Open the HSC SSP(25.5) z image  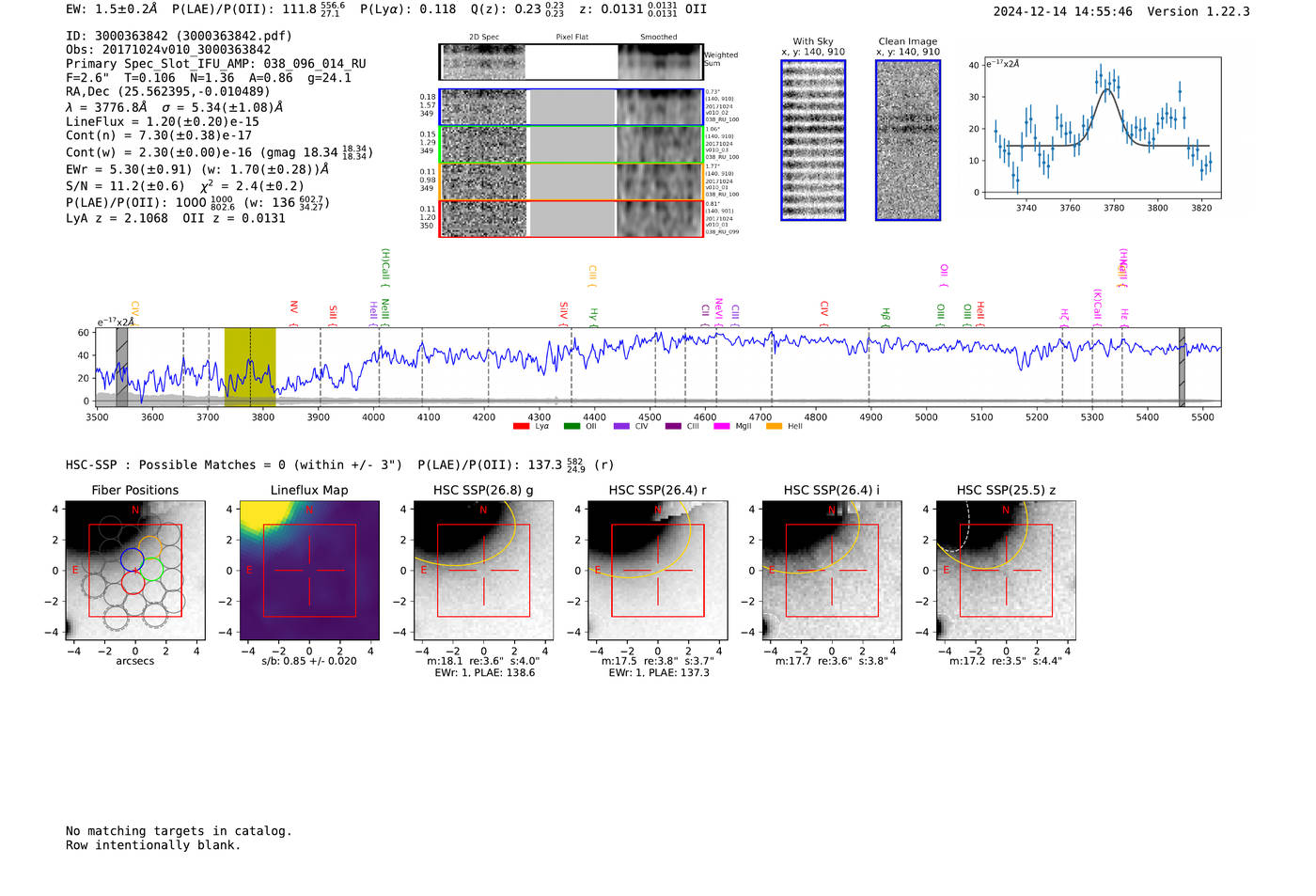tap(1006, 571)
